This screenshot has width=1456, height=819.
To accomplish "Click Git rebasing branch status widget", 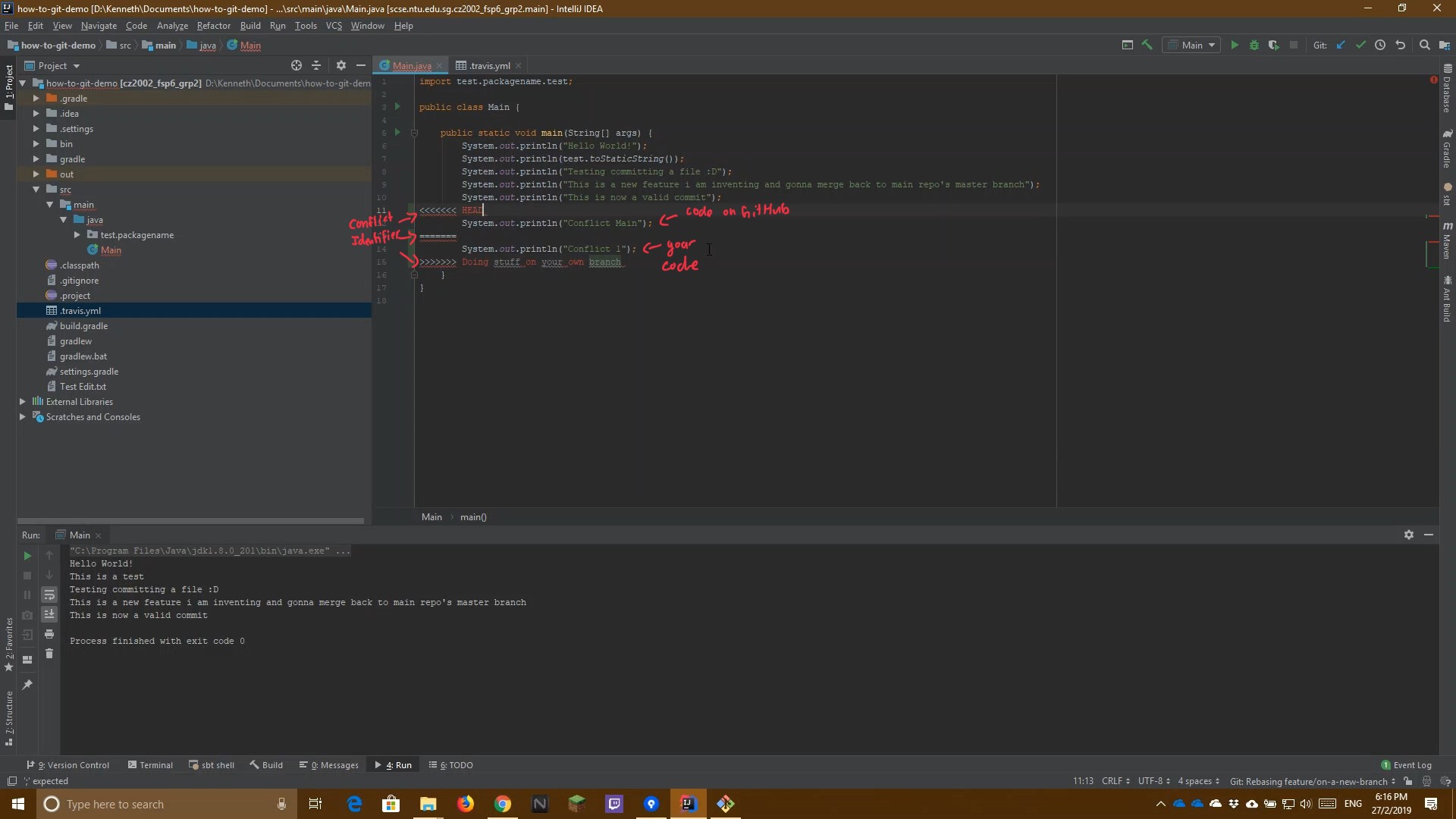I will [x=1312, y=781].
